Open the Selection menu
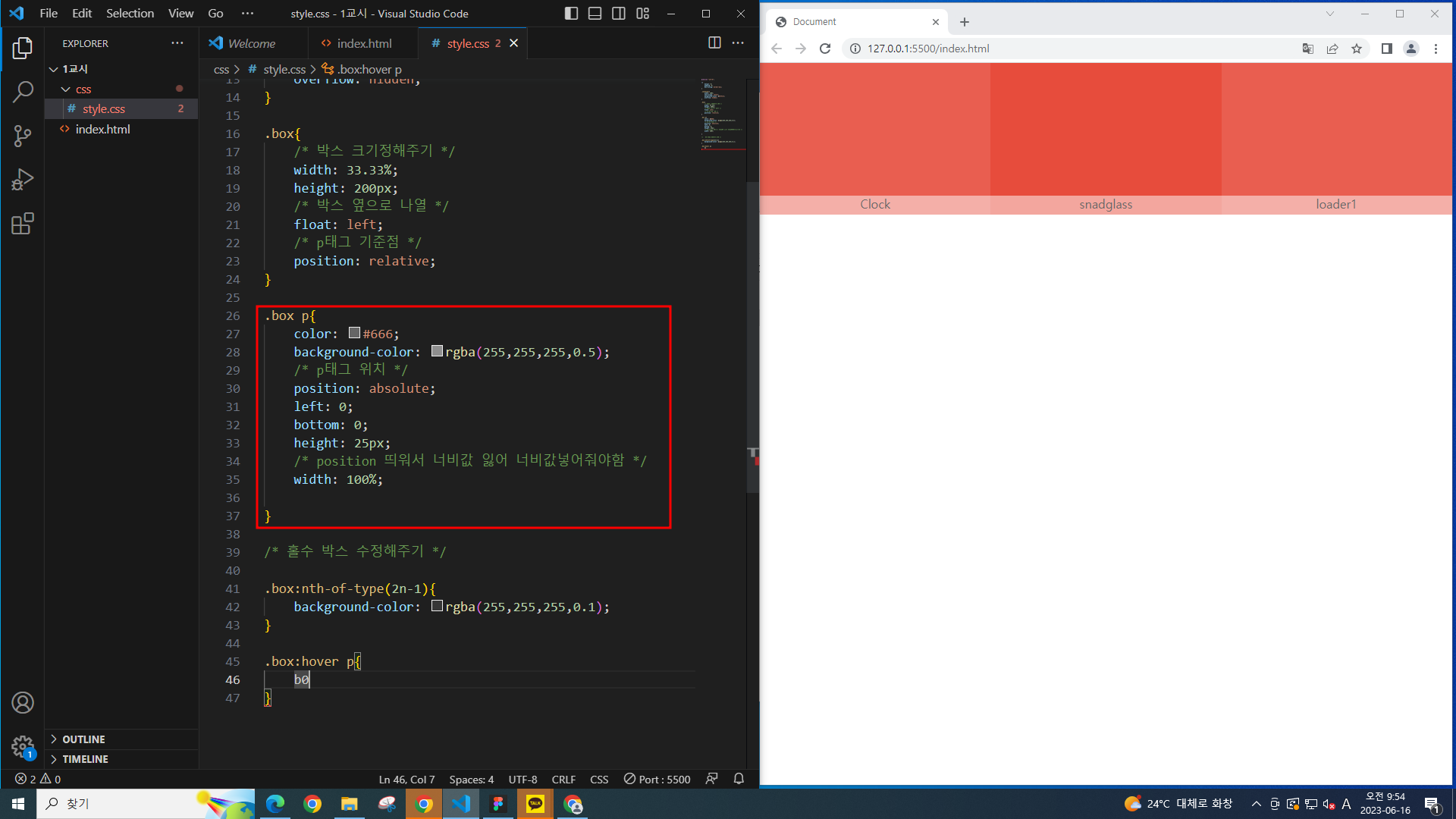 pyautogui.click(x=130, y=14)
